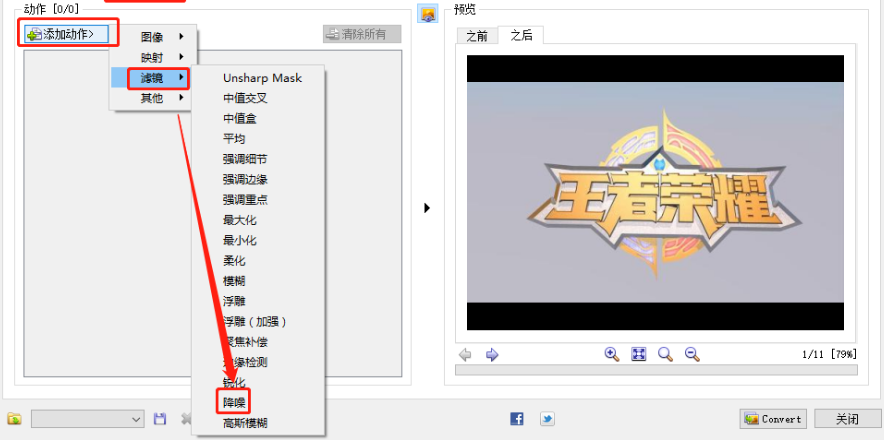Go to previous preview image arrow
The image size is (884, 440).
point(466,355)
